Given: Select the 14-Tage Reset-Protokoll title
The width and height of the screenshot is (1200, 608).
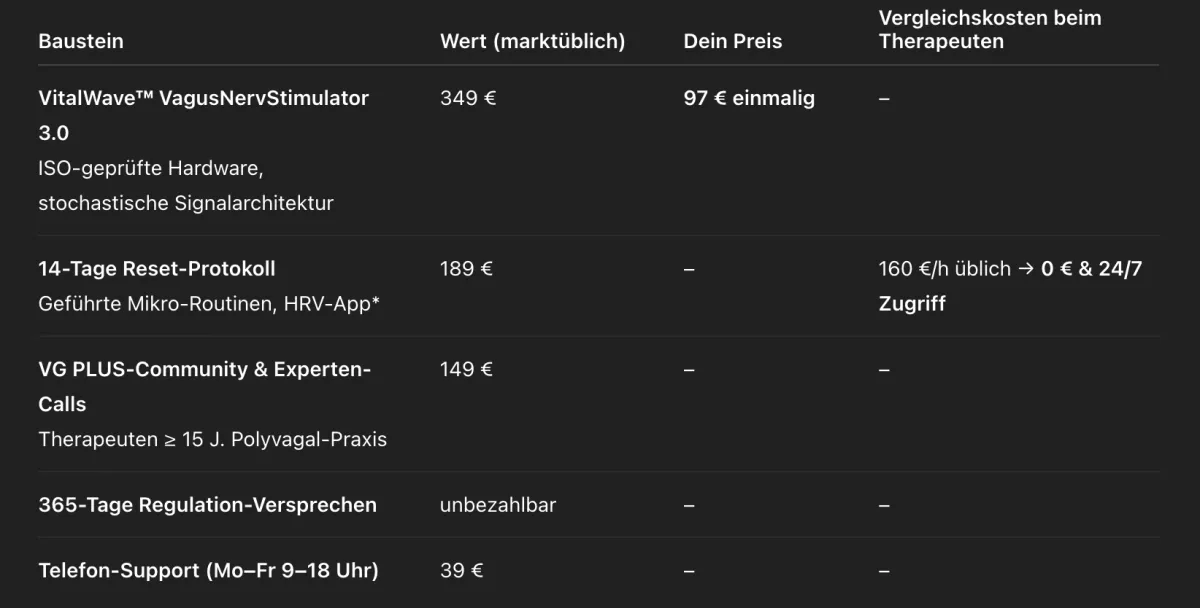Looking at the screenshot, I should [x=157, y=268].
